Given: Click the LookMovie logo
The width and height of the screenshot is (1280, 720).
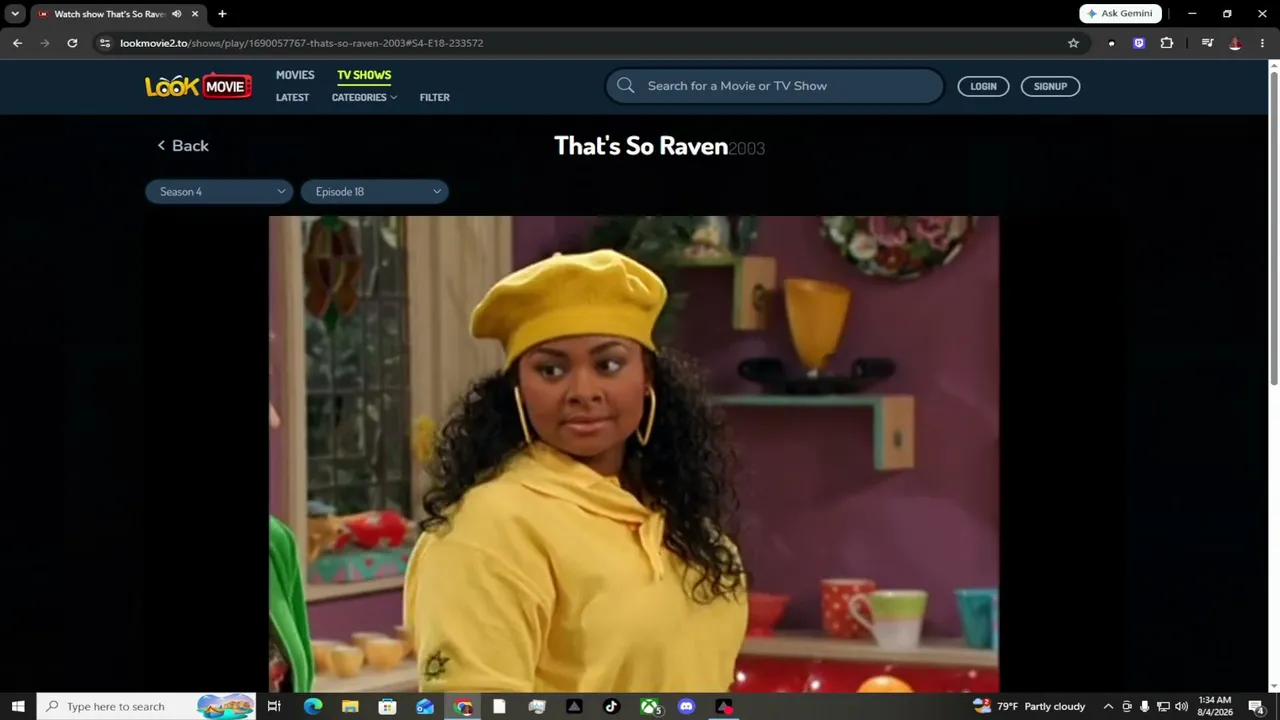Looking at the screenshot, I should point(198,86).
